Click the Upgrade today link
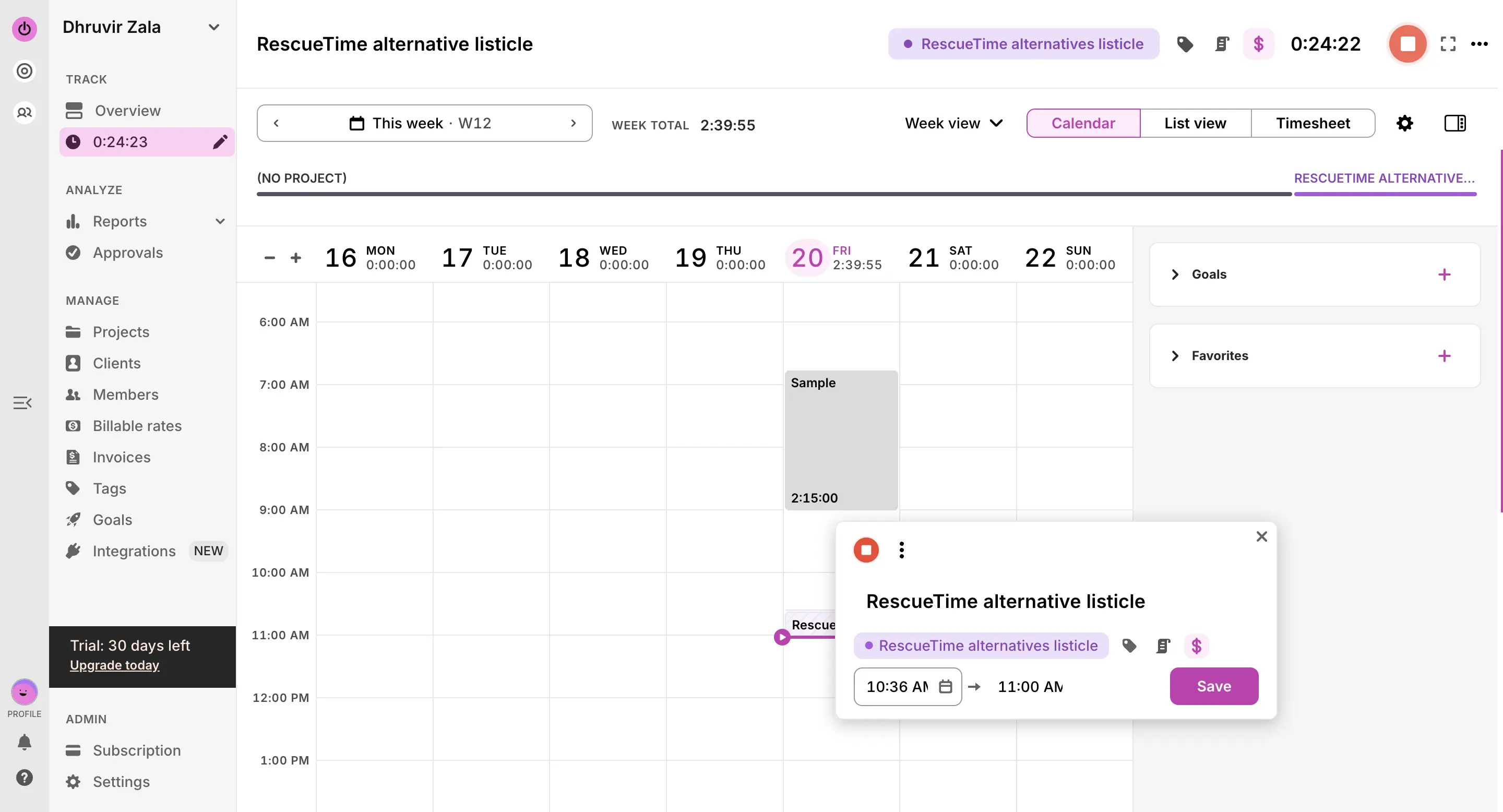The image size is (1503, 812). tap(114, 665)
